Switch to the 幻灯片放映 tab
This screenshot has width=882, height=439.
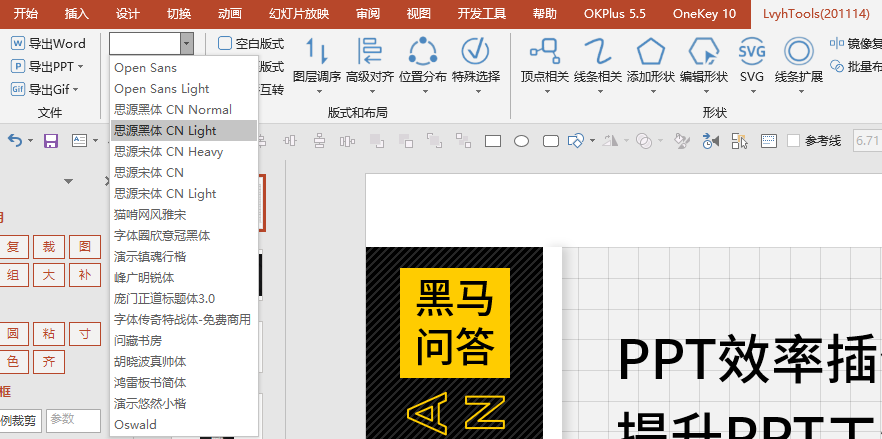(x=299, y=14)
